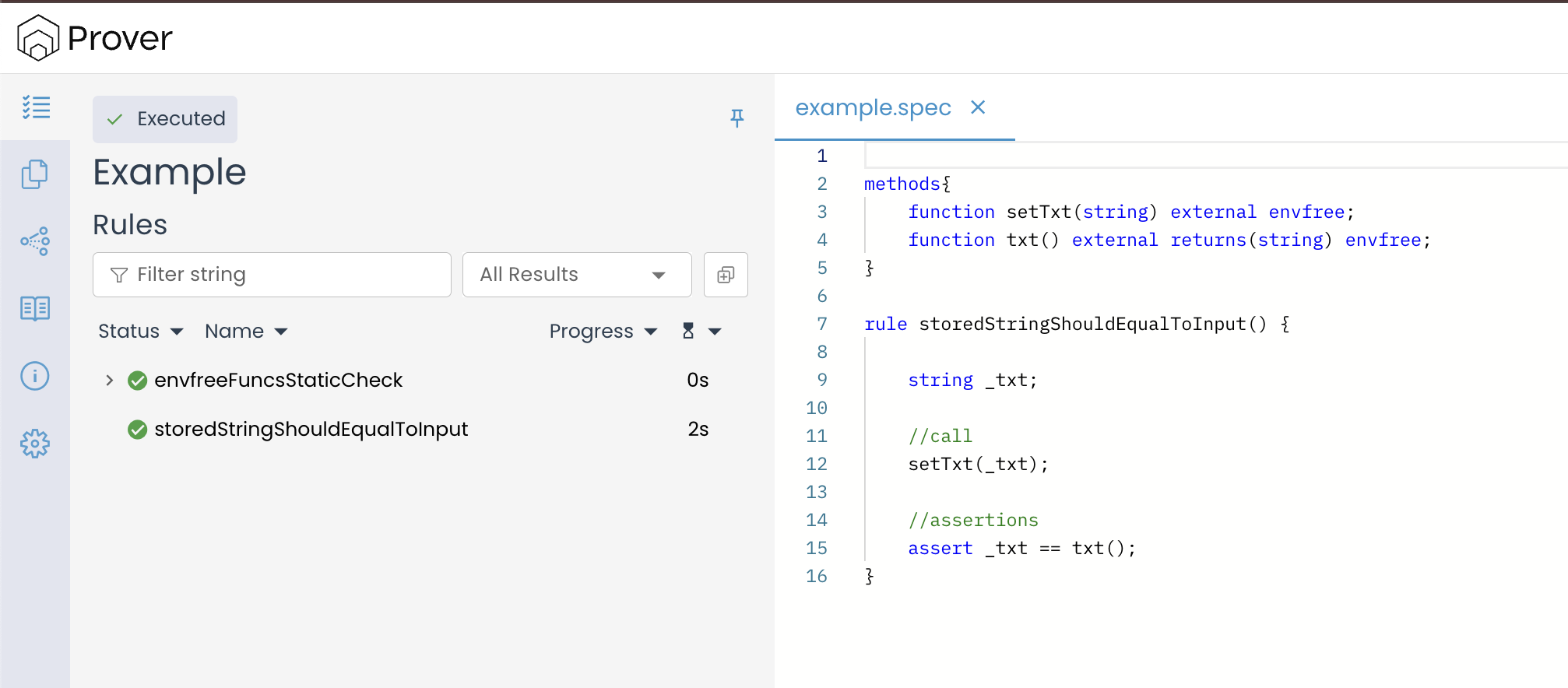
Task: Open the documentation book sidebar icon
Action: (x=35, y=309)
